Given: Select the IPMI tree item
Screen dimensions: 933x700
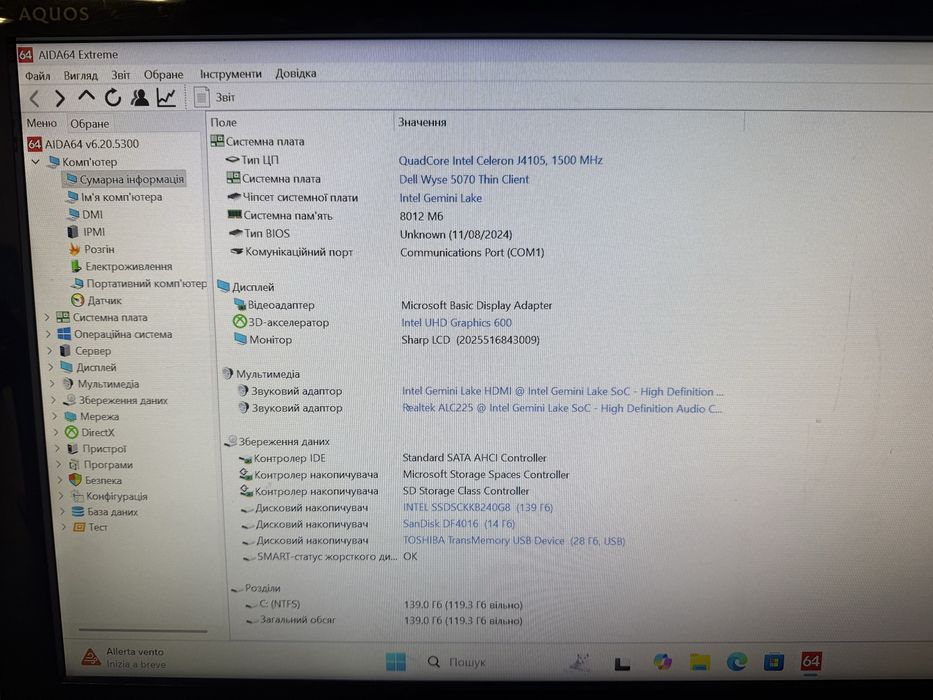Looking at the screenshot, I should (x=86, y=232).
